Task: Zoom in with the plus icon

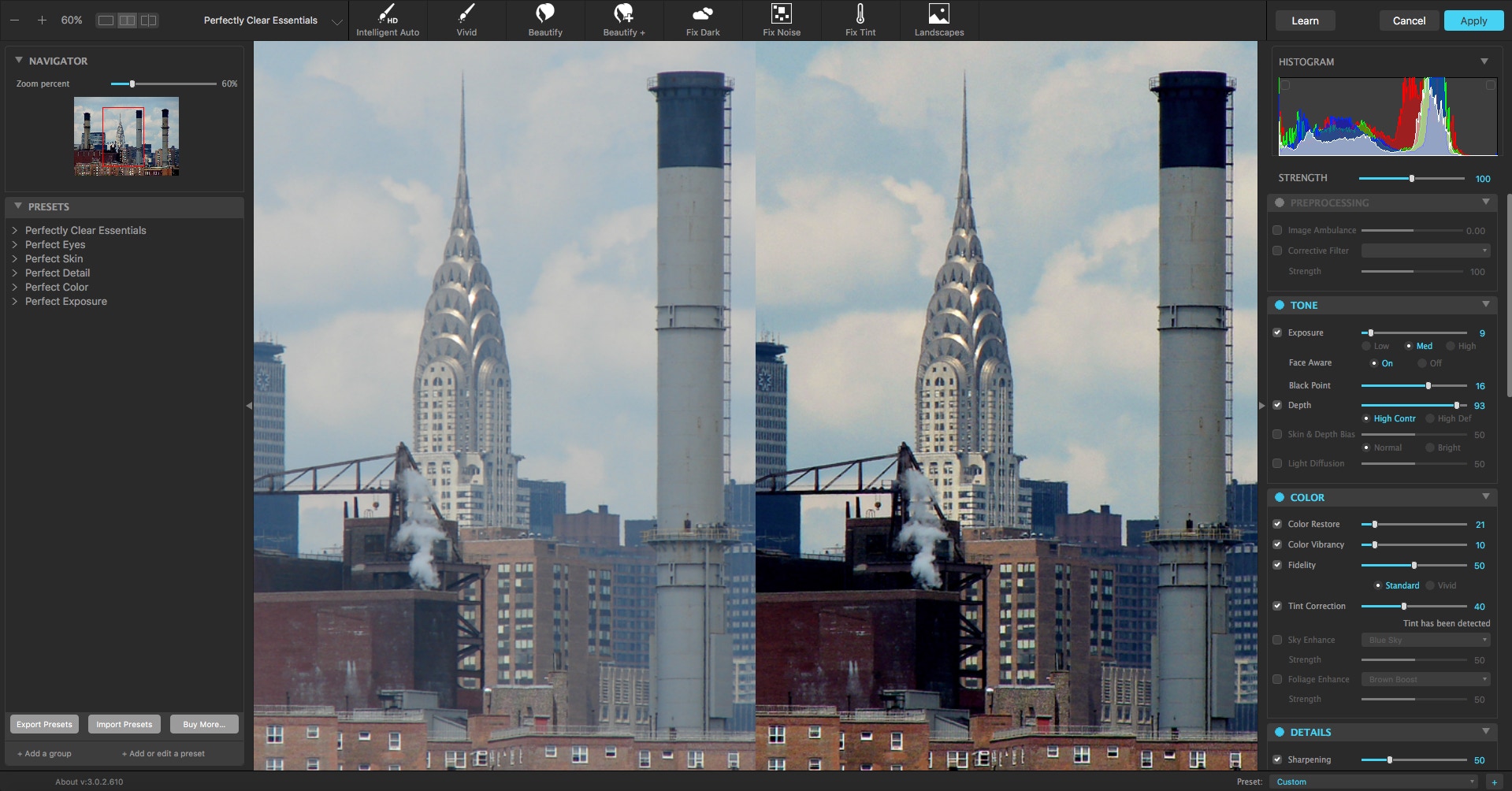Action: [x=42, y=20]
